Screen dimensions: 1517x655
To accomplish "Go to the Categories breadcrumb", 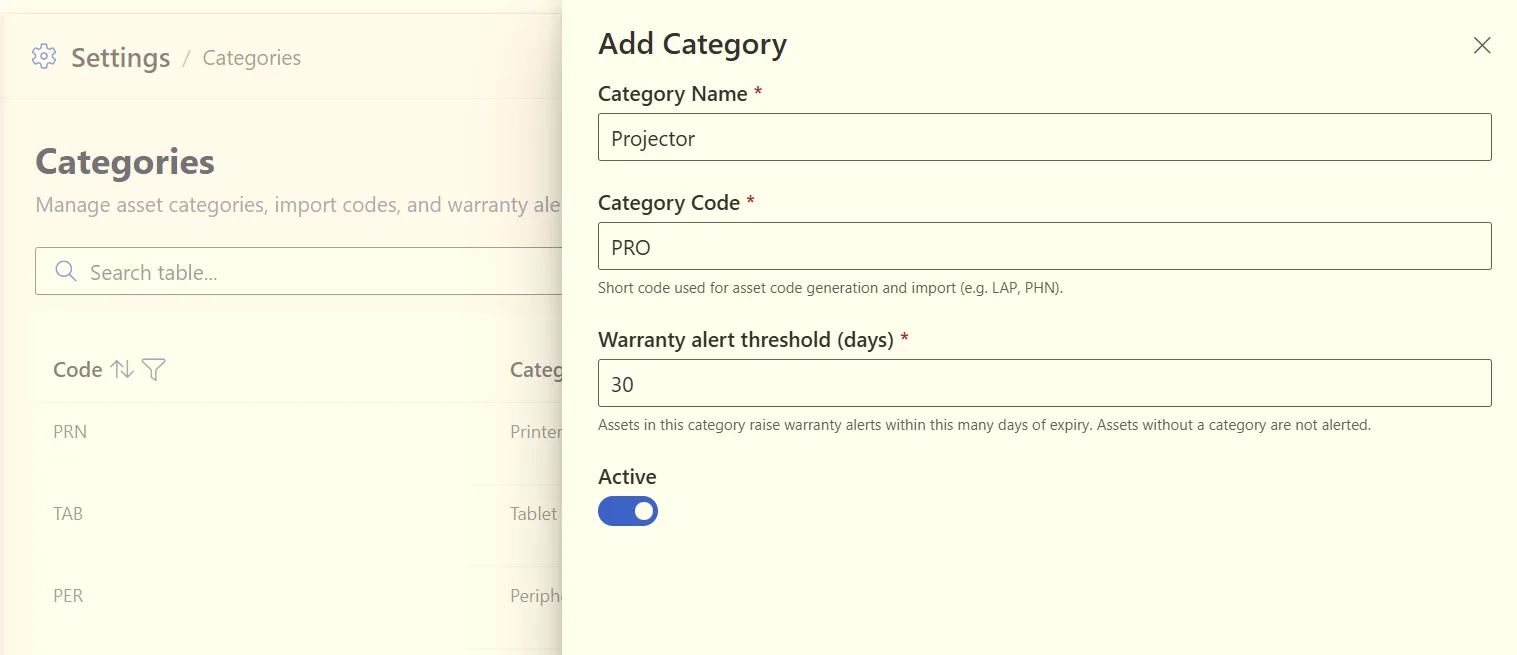I will click(252, 58).
